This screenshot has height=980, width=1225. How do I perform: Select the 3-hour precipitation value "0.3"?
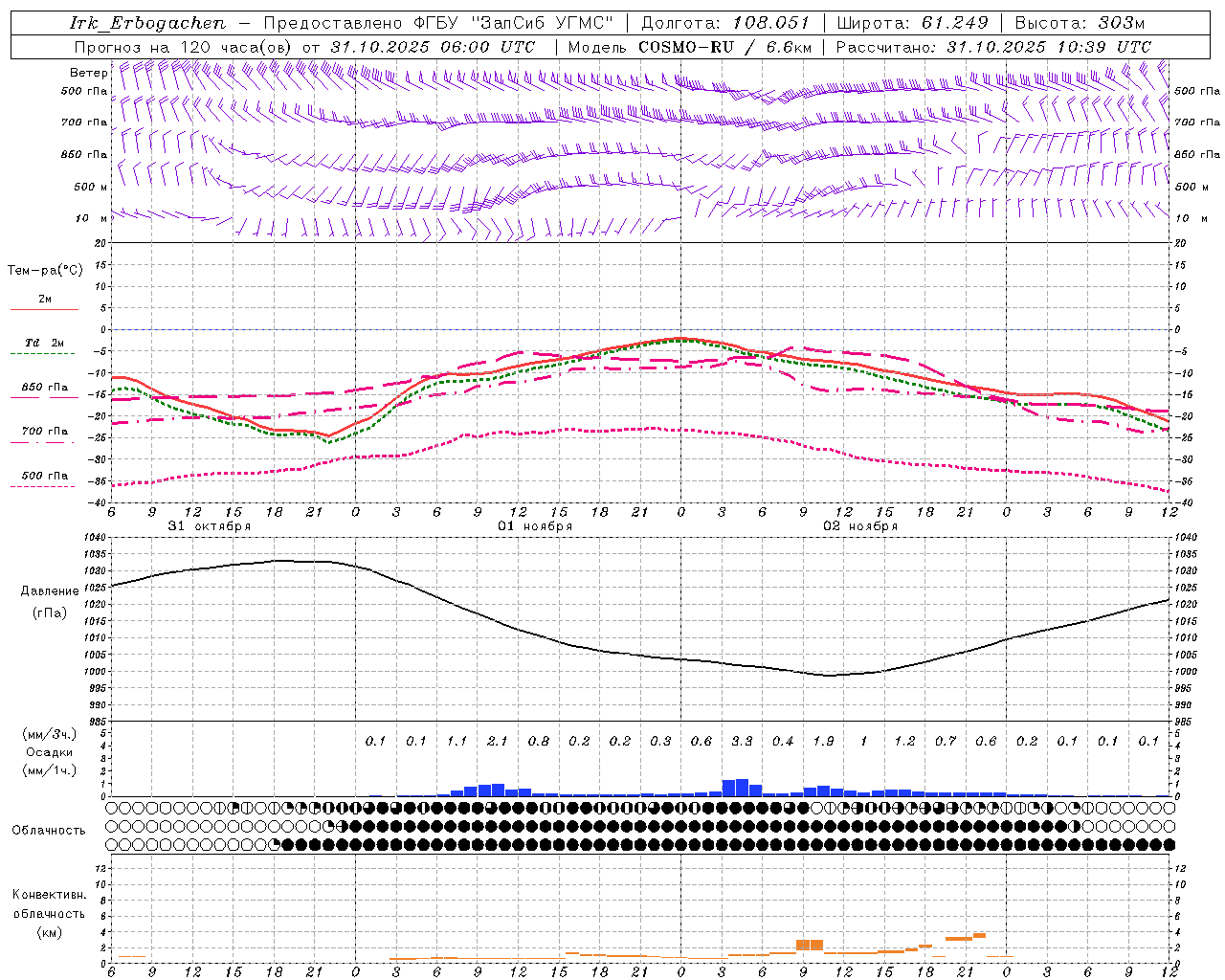click(660, 741)
